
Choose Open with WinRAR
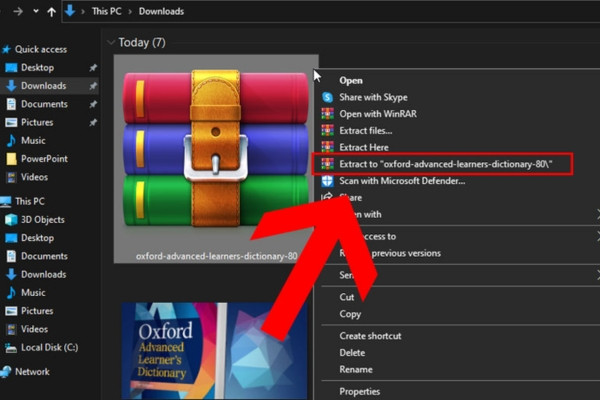point(378,114)
